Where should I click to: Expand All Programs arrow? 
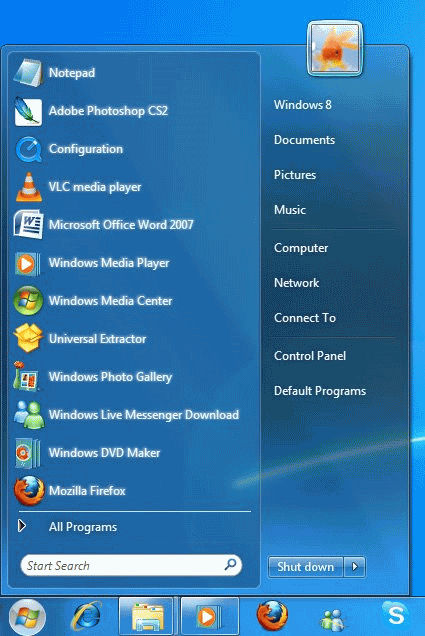pos(22,526)
